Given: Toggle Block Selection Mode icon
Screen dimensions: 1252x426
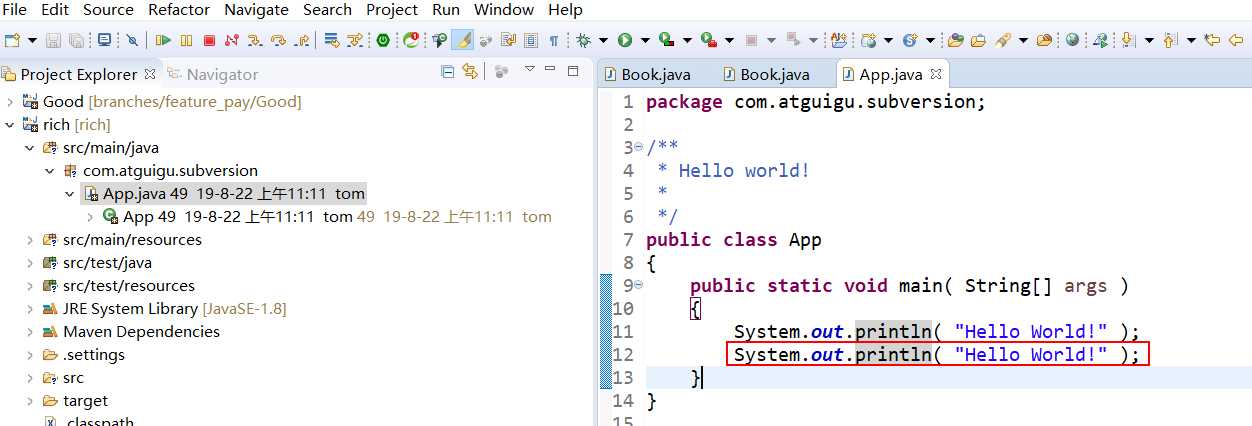Looking at the screenshot, I should coord(530,40).
